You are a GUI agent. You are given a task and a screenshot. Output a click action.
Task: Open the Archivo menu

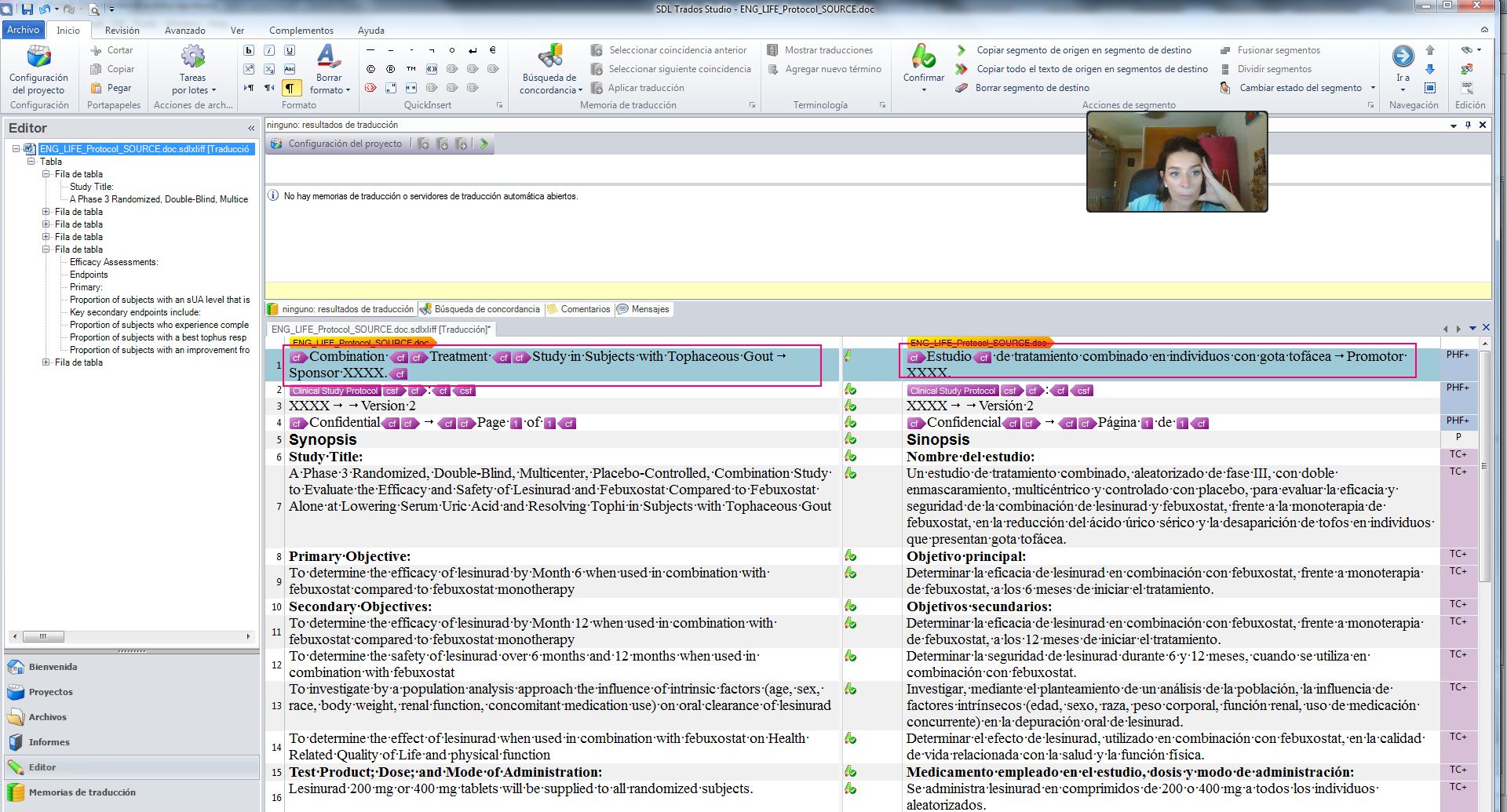tap(24, 30)
